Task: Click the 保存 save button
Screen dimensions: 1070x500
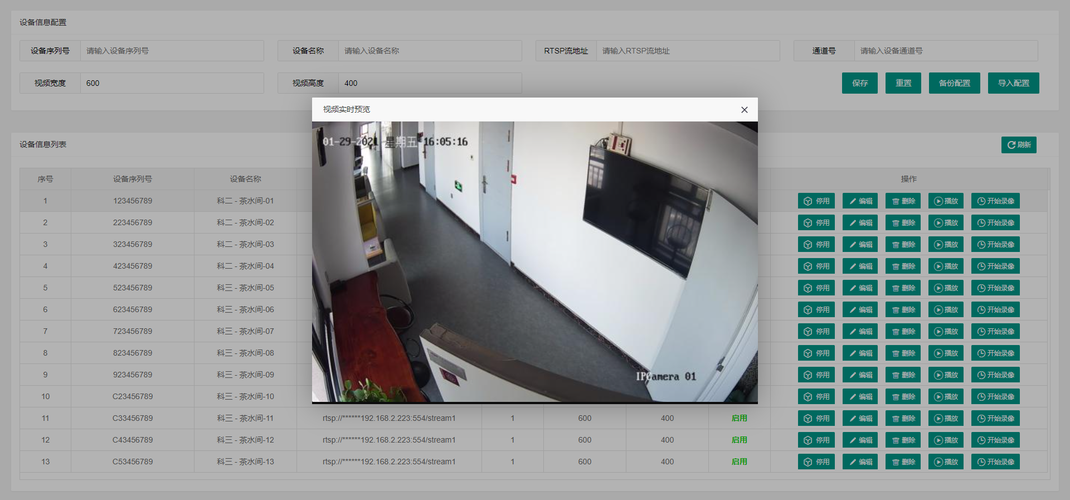Action: (x=859, y=83)
